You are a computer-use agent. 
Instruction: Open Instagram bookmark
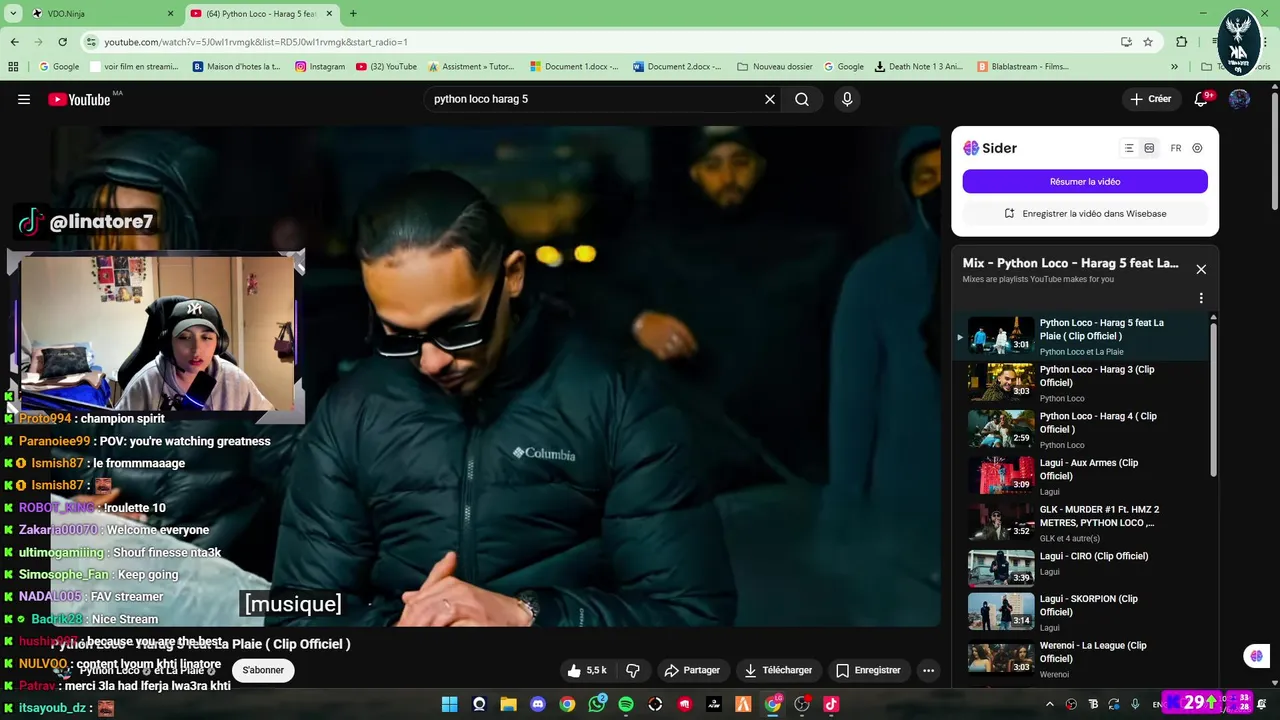[x=320, y=67]
